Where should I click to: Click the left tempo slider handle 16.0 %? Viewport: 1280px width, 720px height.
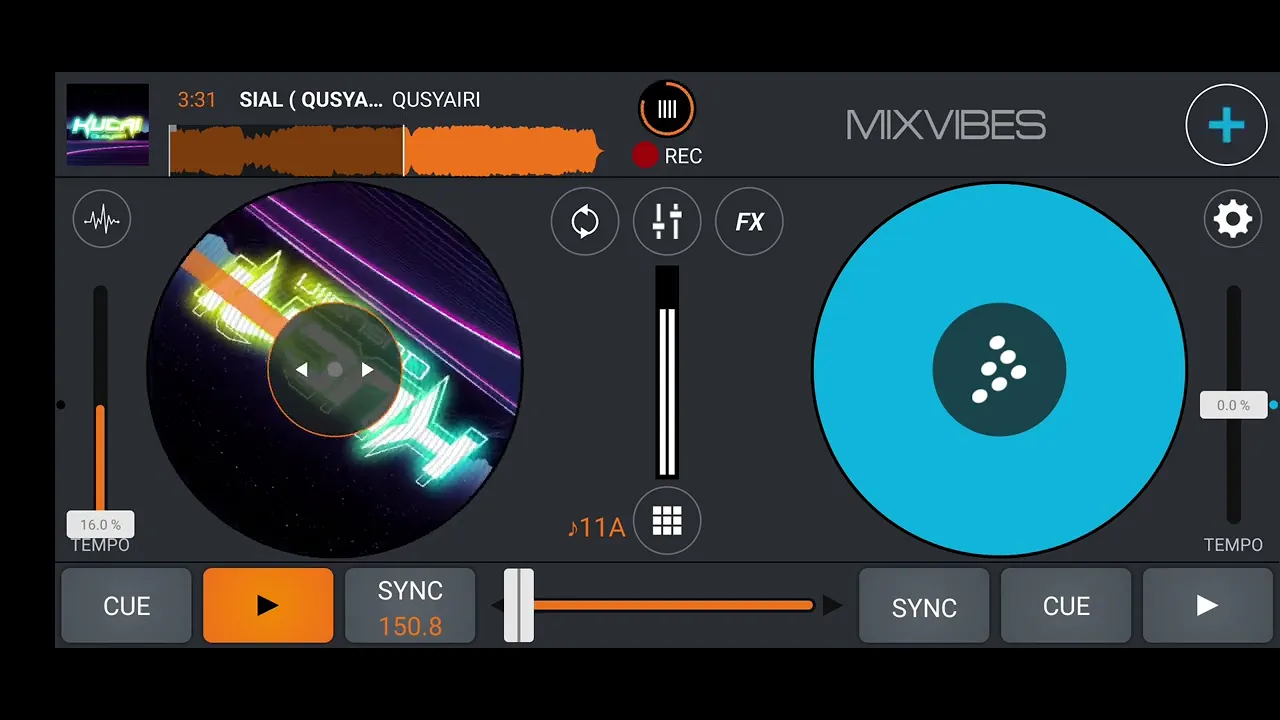100,525
